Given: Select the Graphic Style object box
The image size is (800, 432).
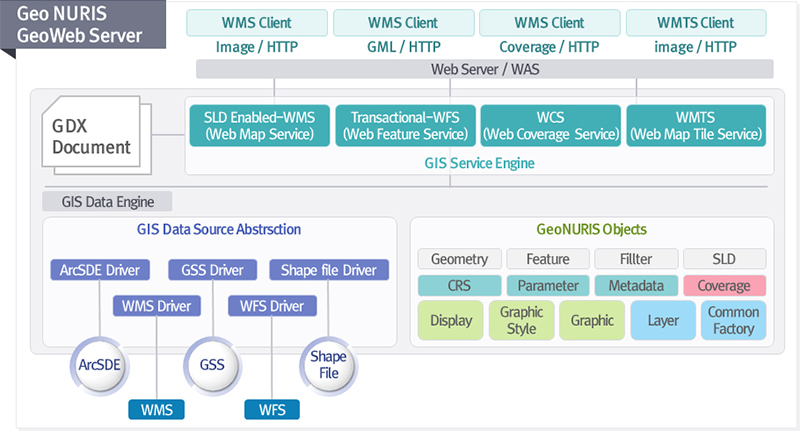Looking at the screenshot, I should pyautogui.click(x=521, y=320).
